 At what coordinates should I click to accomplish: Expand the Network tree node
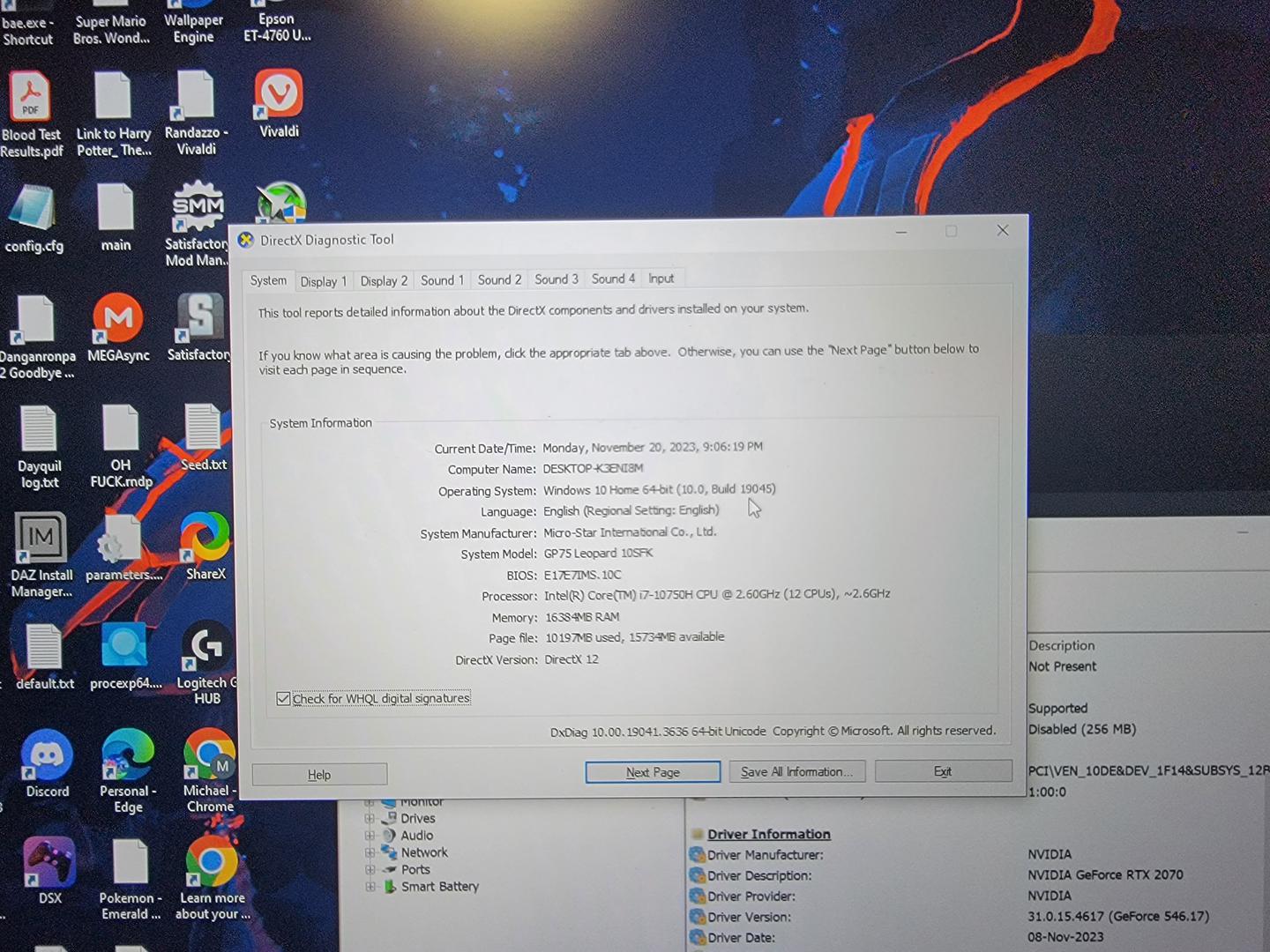point(370,852)
